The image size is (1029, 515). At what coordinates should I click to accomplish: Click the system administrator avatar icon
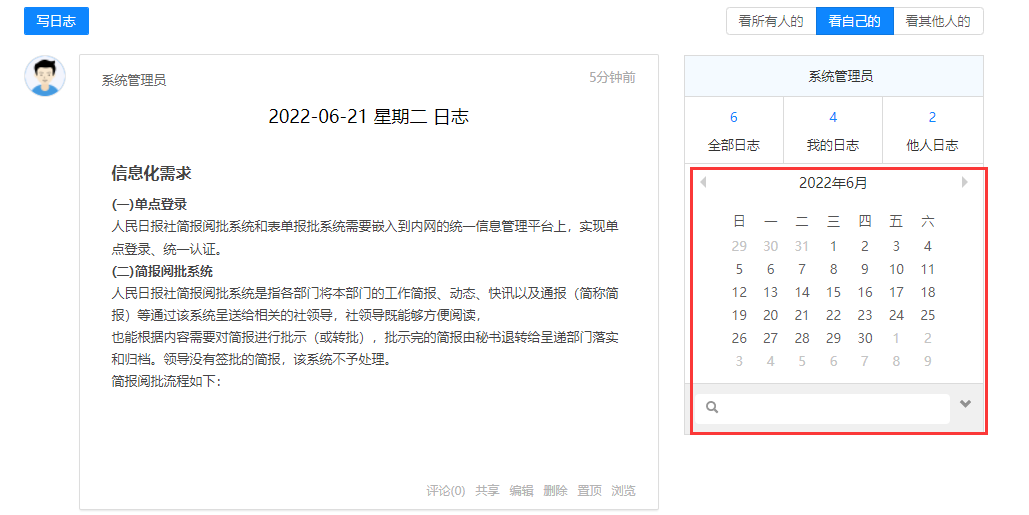(45, 76)
